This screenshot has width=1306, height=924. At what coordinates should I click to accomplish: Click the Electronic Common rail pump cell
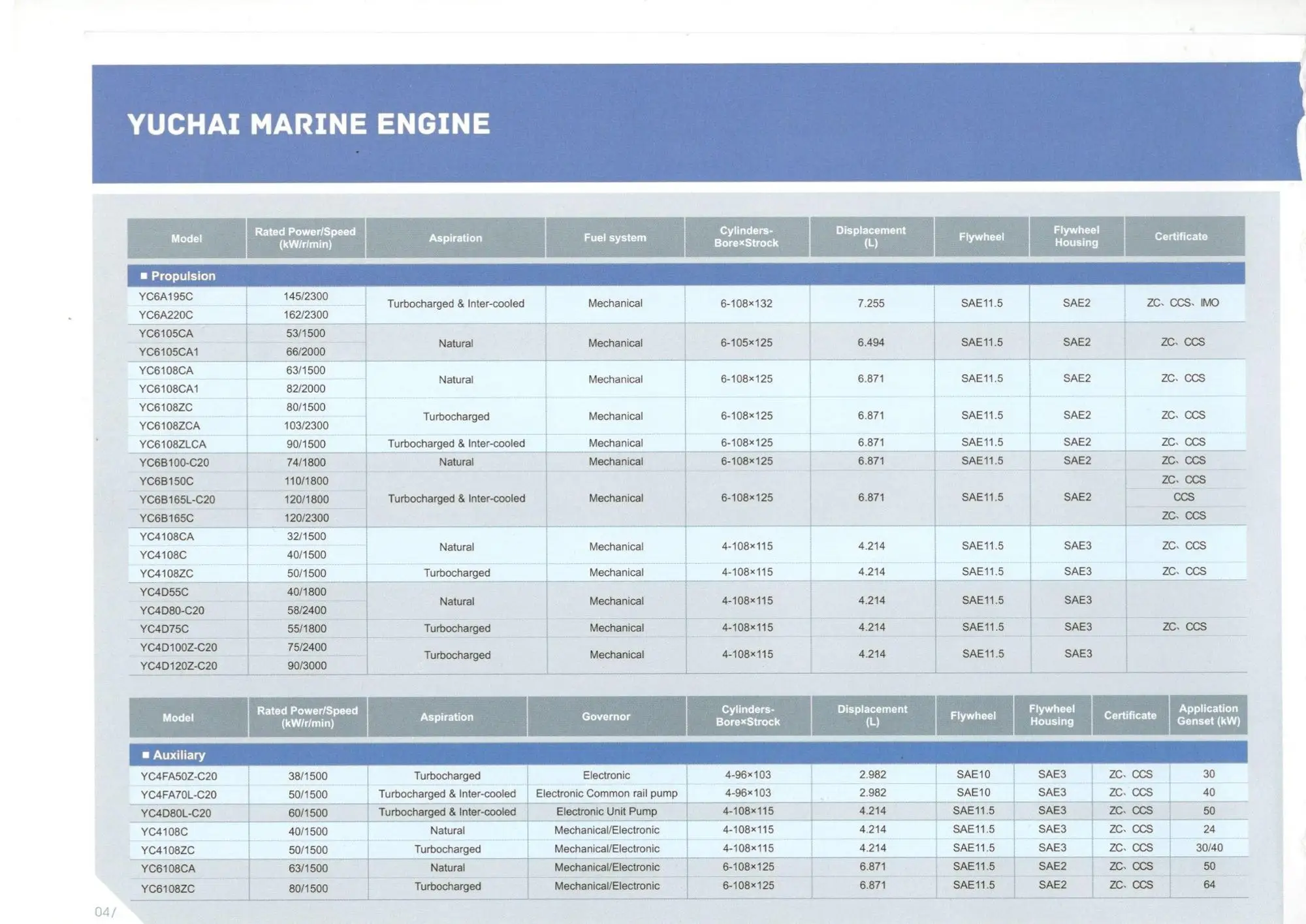point(607,793)
